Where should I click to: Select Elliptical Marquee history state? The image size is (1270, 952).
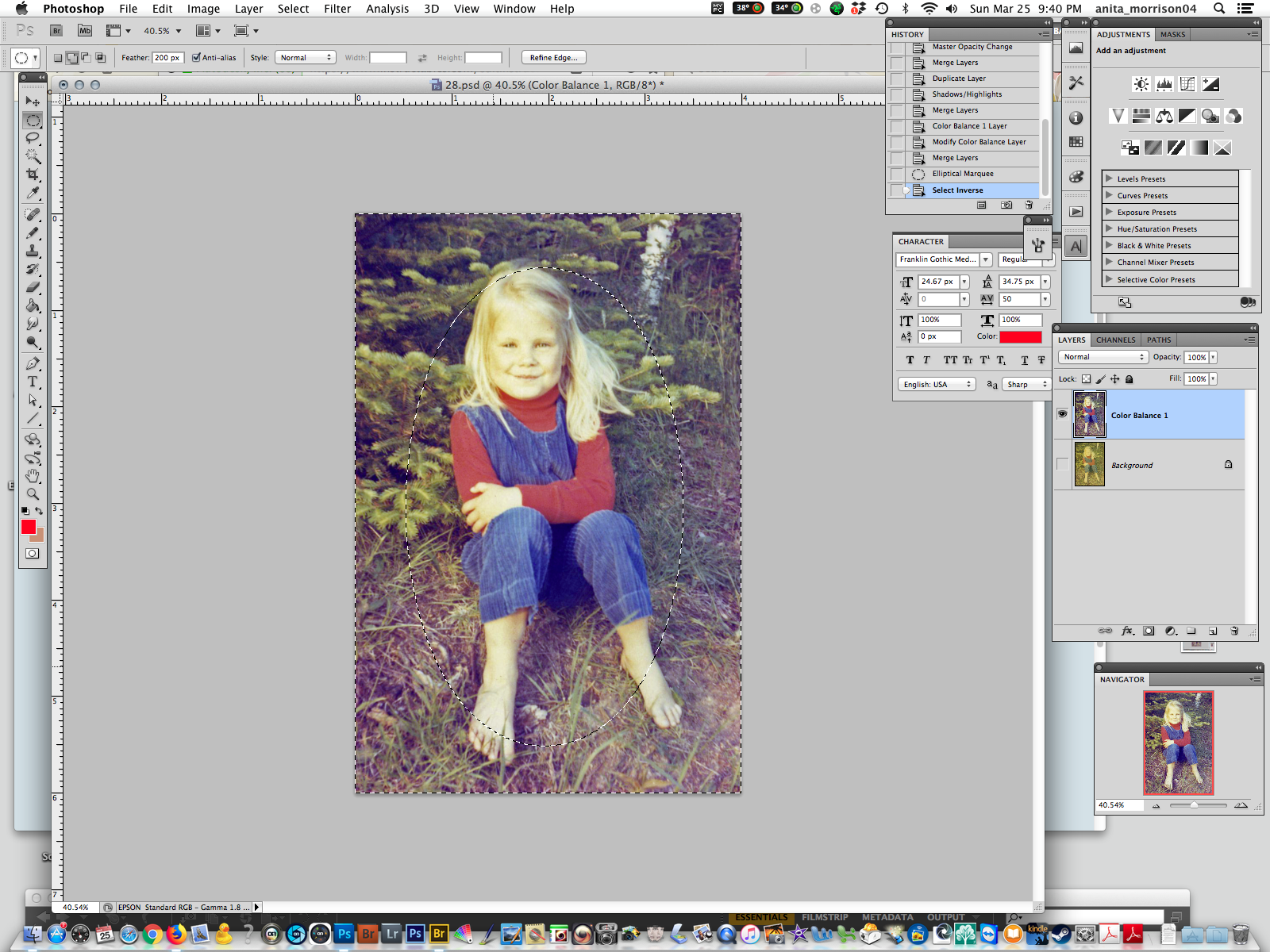[x=963, y=174]
